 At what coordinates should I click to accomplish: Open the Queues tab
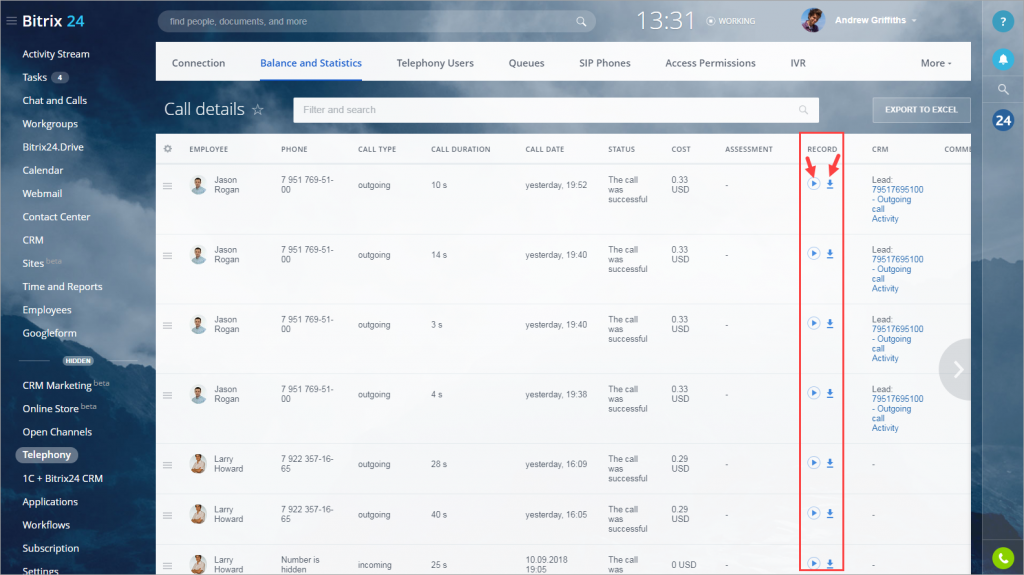tap(526, 63)
